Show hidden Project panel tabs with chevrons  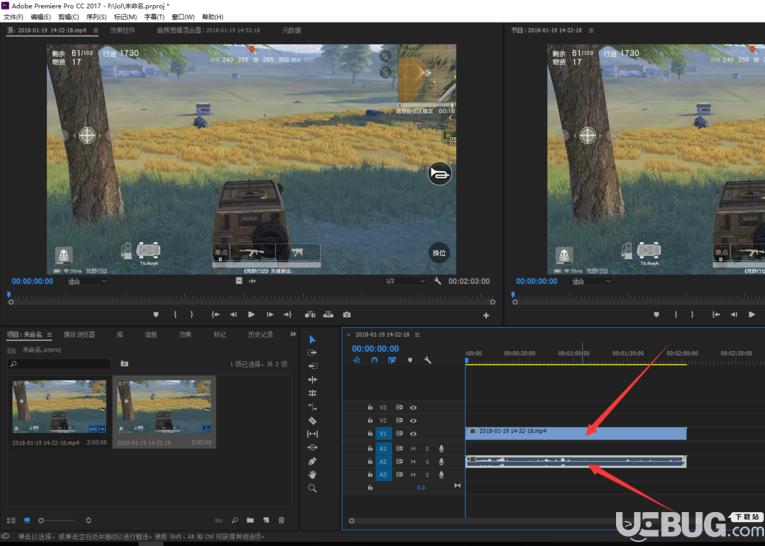pyautogui.click(x=293, y=334)
